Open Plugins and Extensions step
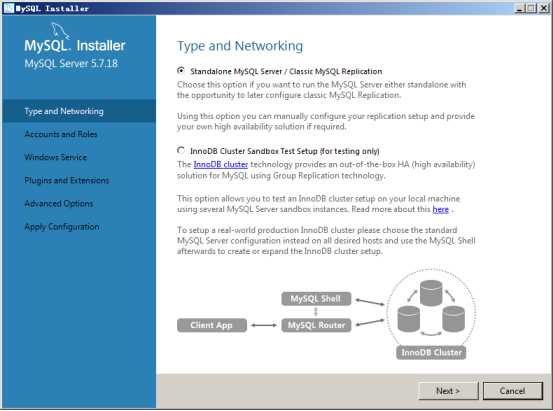This screenshot has height=411, width=553. (x=79, y=180)
